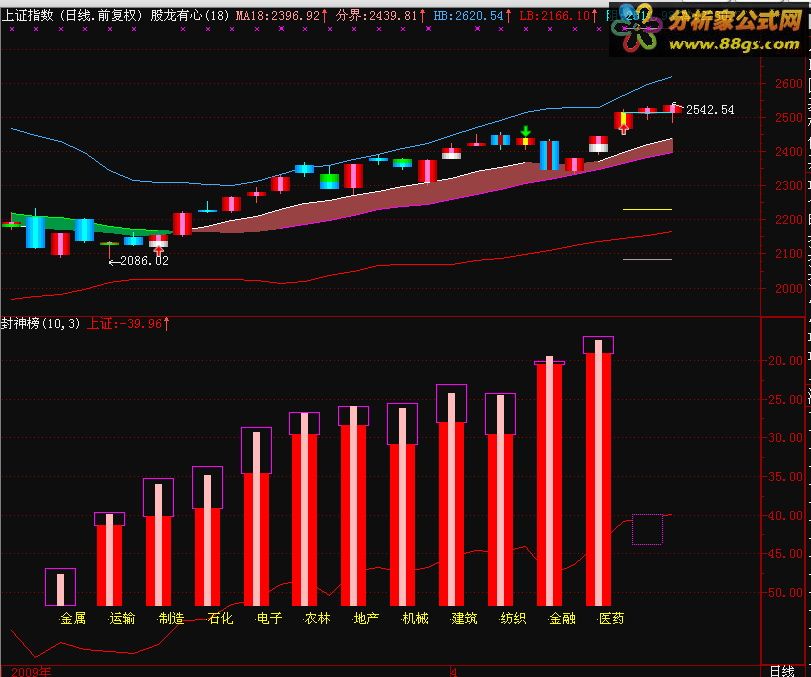Click the 制造 sector label
The image size is (811, 677).
pos(171,619)
